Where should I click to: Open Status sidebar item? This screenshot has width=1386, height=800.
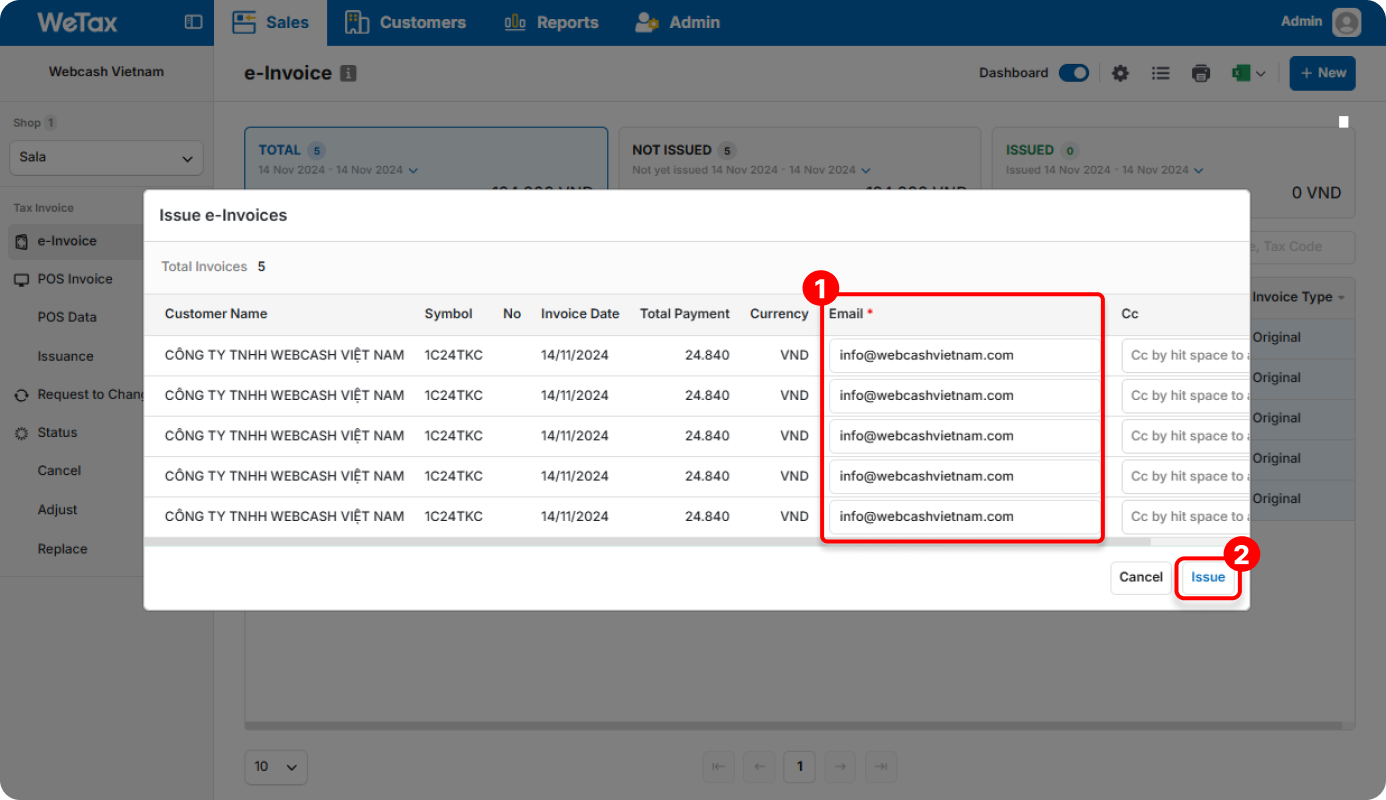(x=57, y=433)
